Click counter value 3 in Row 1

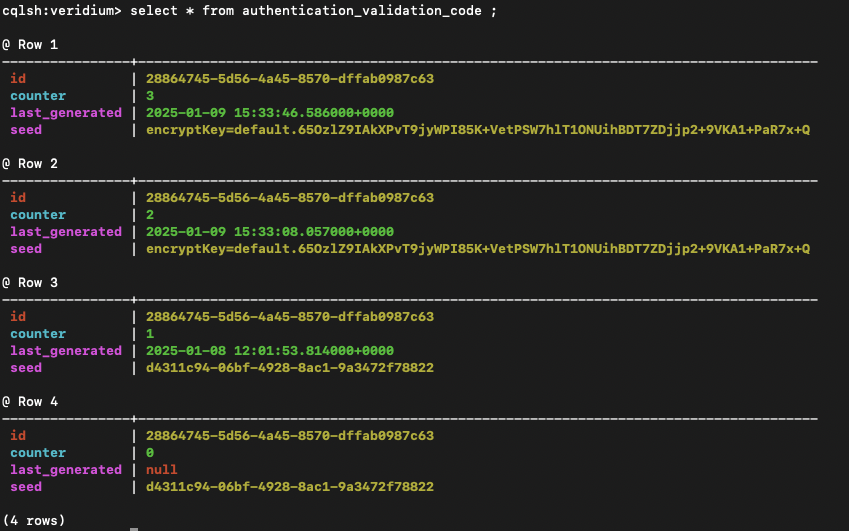point(150,95)
